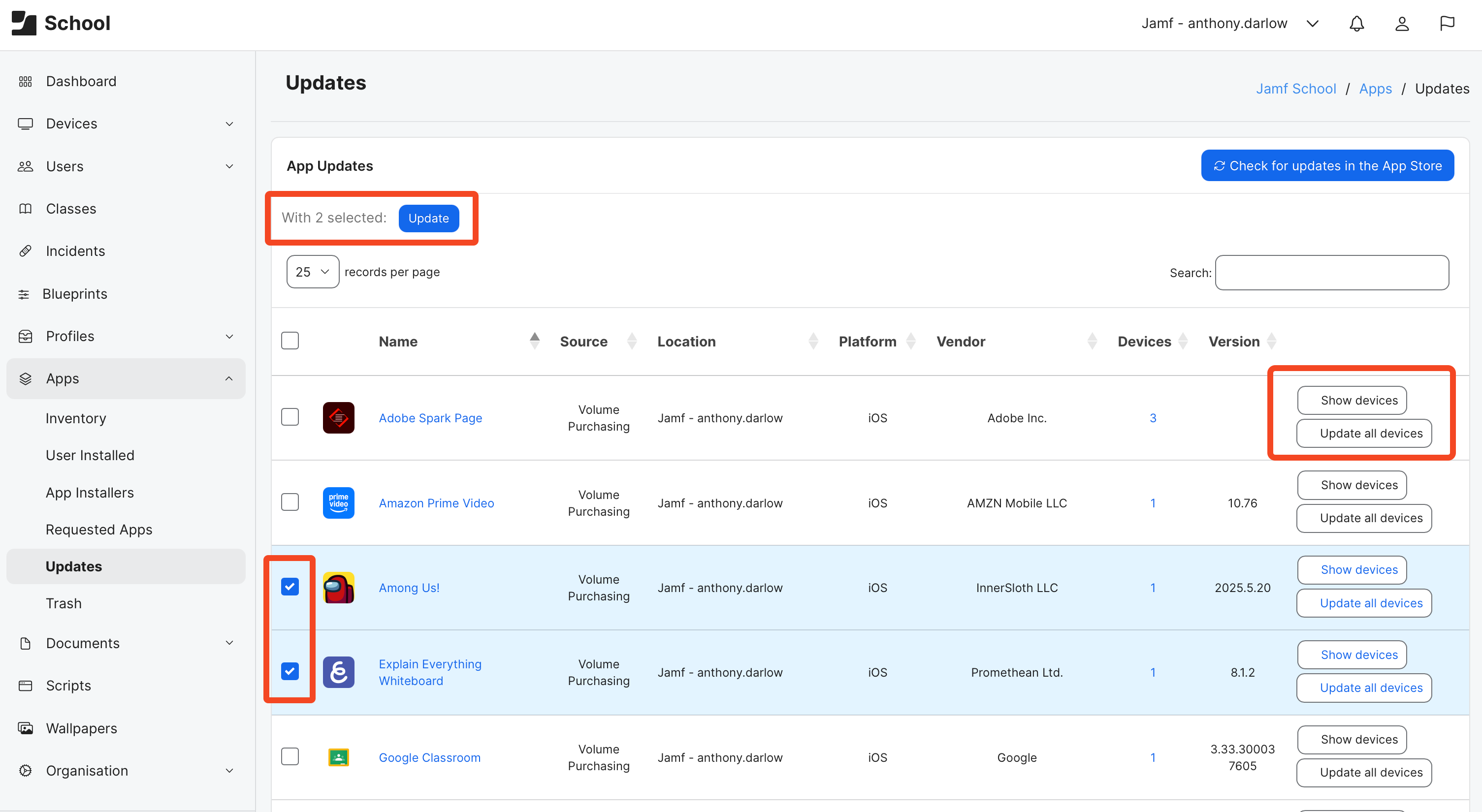Screen dimensions: 1482x812
Task: Click the Scripts window icon
Action: click(x=25, y=686)
